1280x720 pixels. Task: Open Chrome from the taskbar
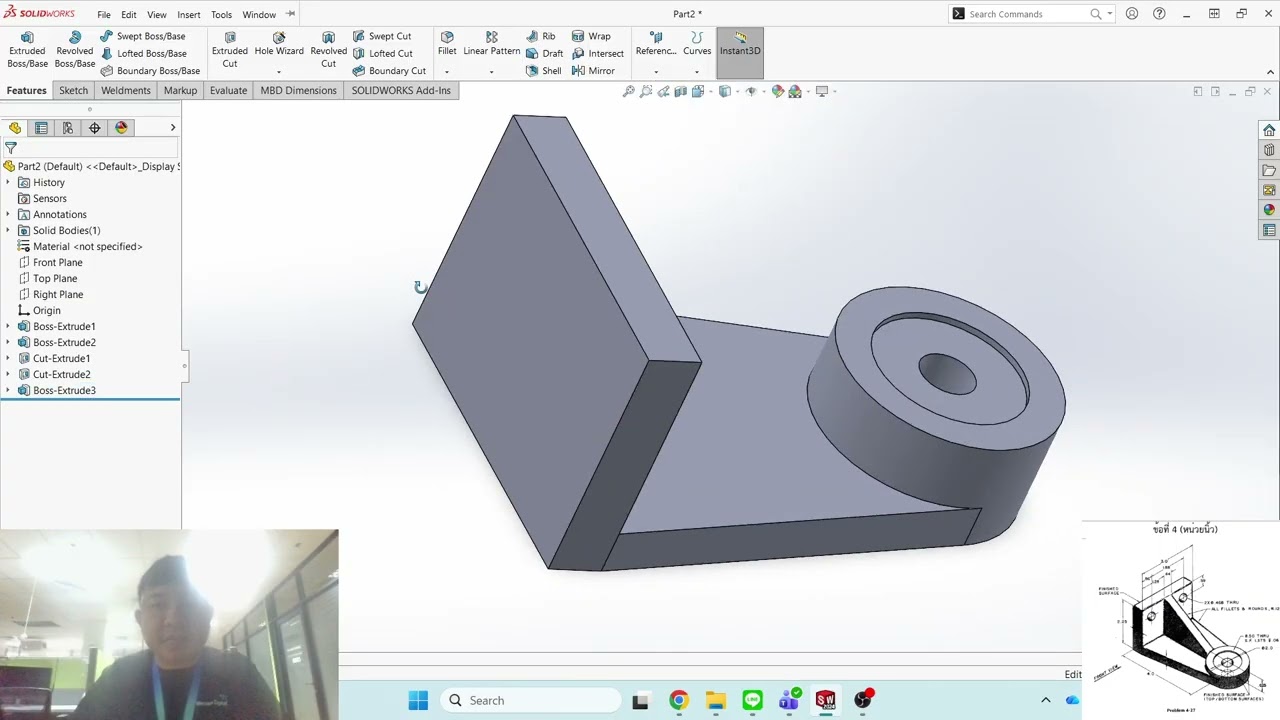[x=678, y=700]
